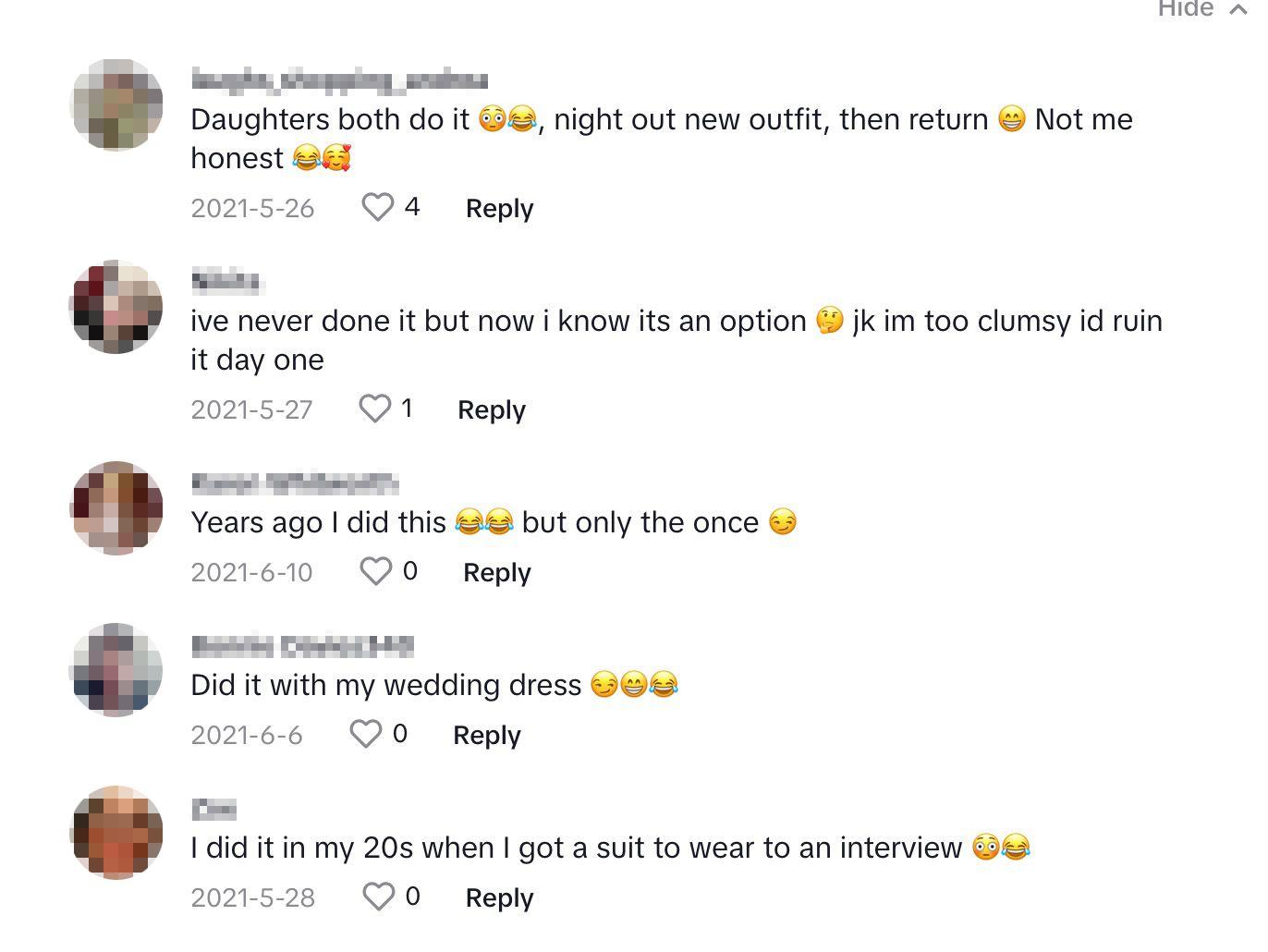This screenshot has height=952, width=1268.
Task: Like the "ive never done it" comment
Action: tap(375, 408)
